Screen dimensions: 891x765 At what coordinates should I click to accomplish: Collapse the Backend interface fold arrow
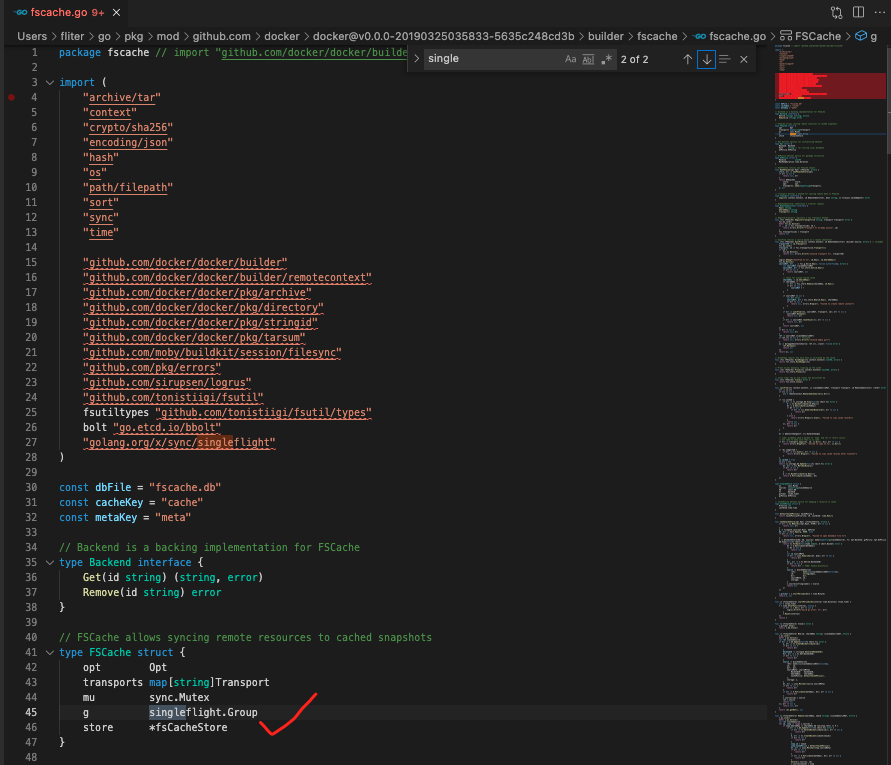[48, 562]
